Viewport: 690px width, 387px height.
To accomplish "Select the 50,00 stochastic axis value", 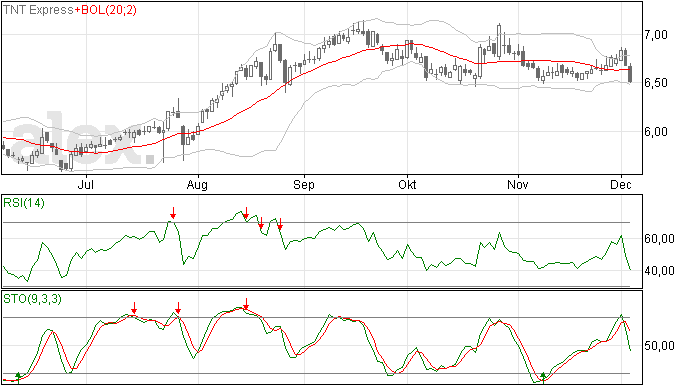I will [x=659, y=346].
